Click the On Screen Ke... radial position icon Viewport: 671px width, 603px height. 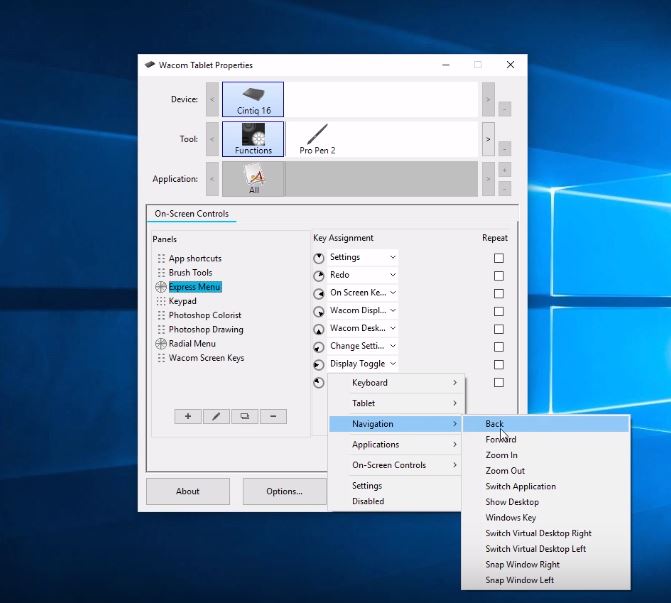(319, 294)
